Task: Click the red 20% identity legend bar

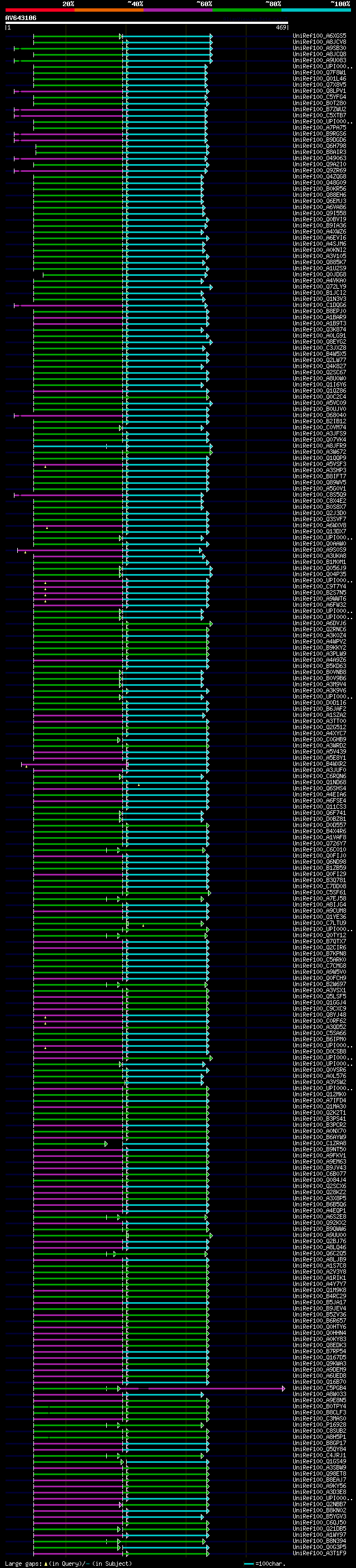Action: 39,10
